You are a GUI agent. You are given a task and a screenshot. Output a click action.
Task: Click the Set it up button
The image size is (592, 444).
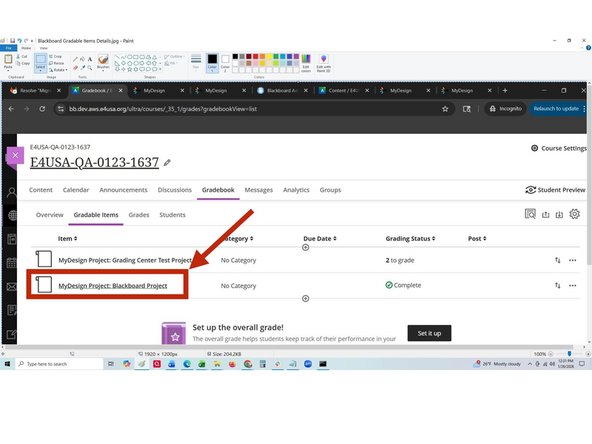pos(429,333)
